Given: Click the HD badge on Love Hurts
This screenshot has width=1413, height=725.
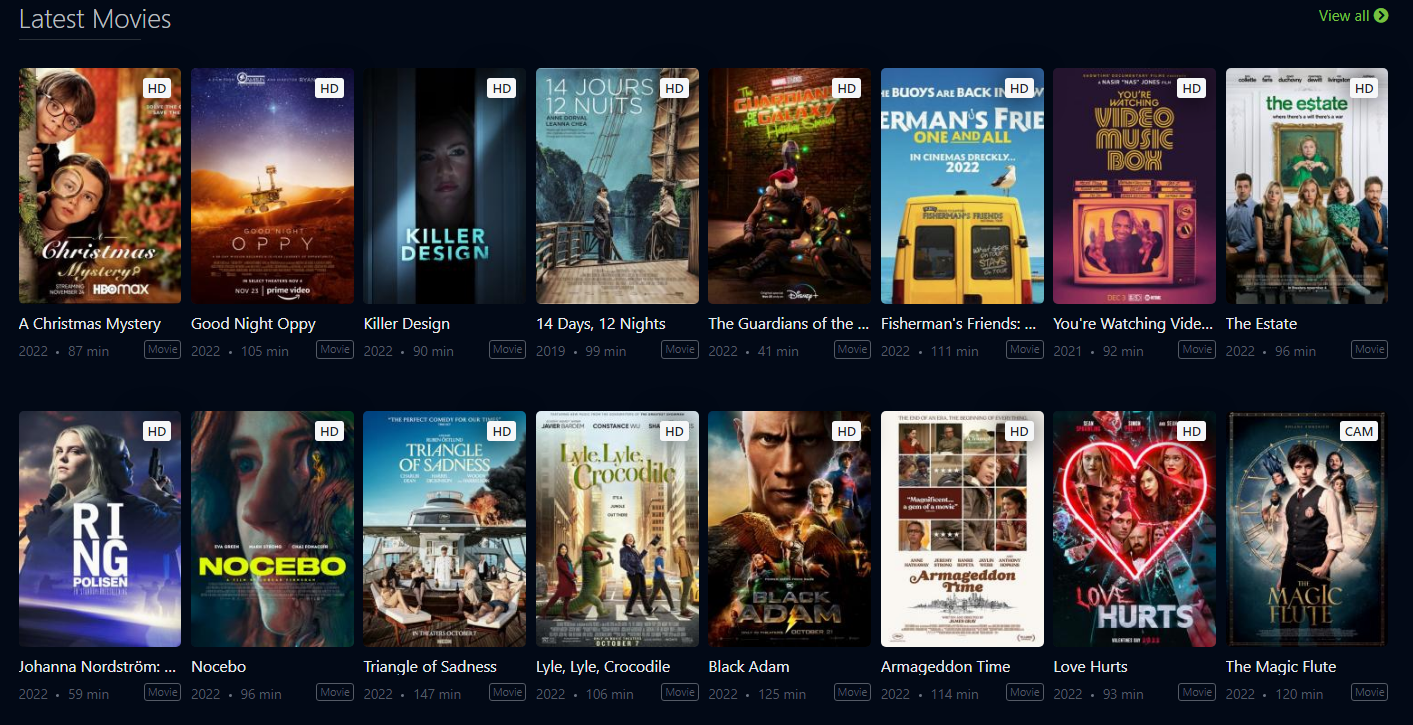Looking at the screenshot, I should point(1192,431).
